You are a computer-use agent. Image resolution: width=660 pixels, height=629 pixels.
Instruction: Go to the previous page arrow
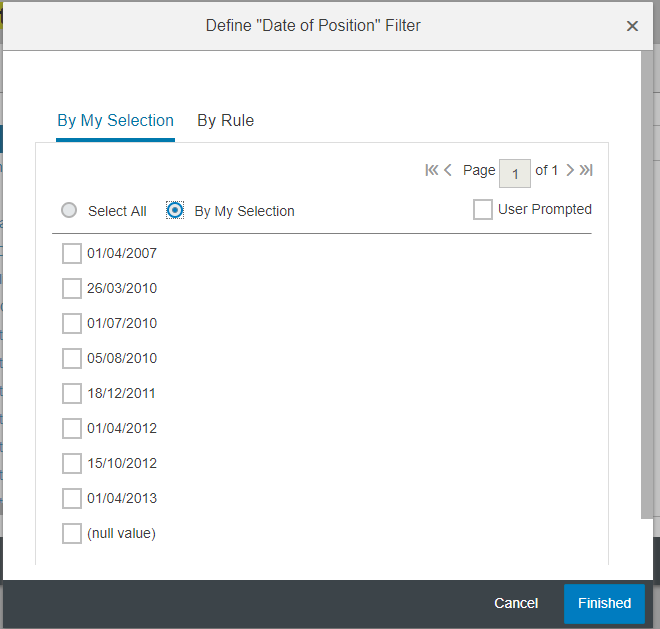coord(448,170)
